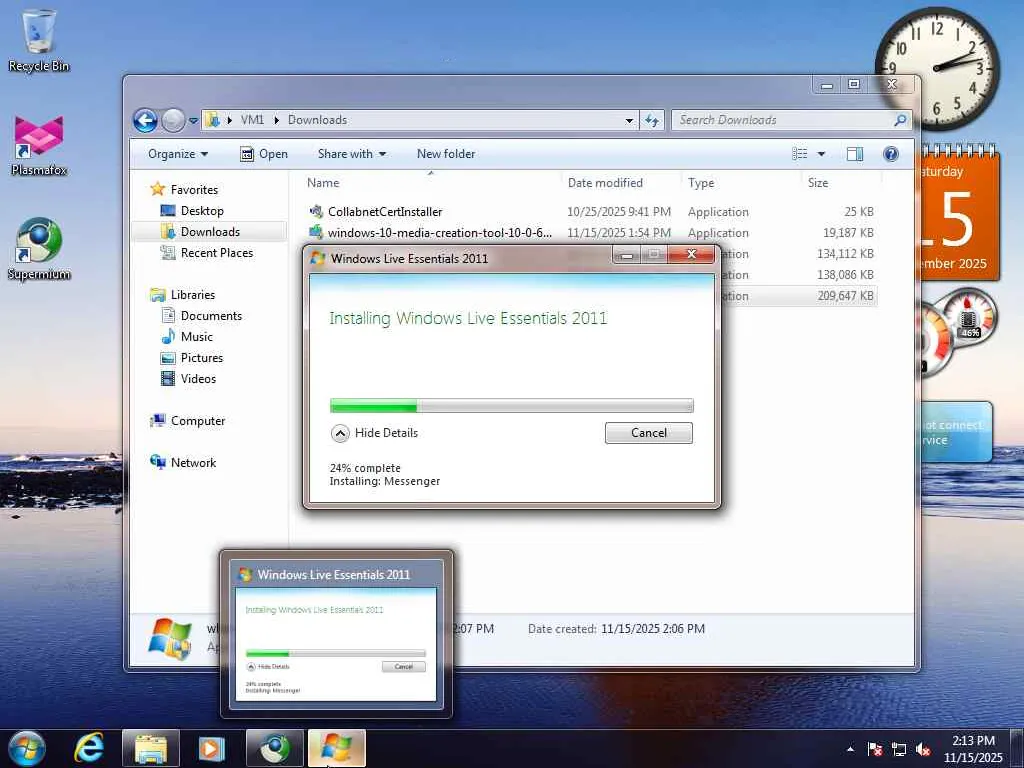Click VM1 in the address breadcrumb

point(252,120)
